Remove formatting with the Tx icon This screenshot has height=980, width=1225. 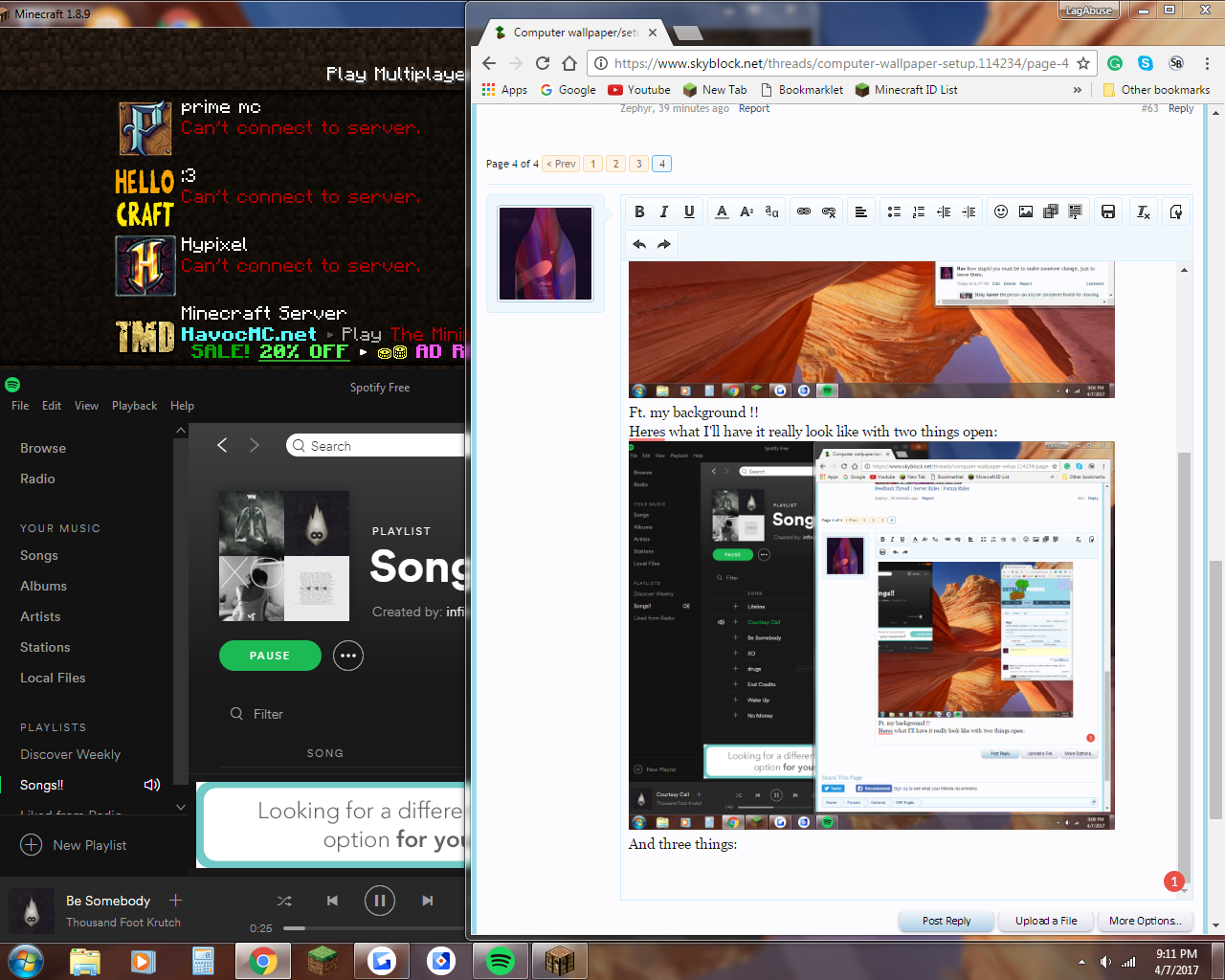tap(1143, 212)
